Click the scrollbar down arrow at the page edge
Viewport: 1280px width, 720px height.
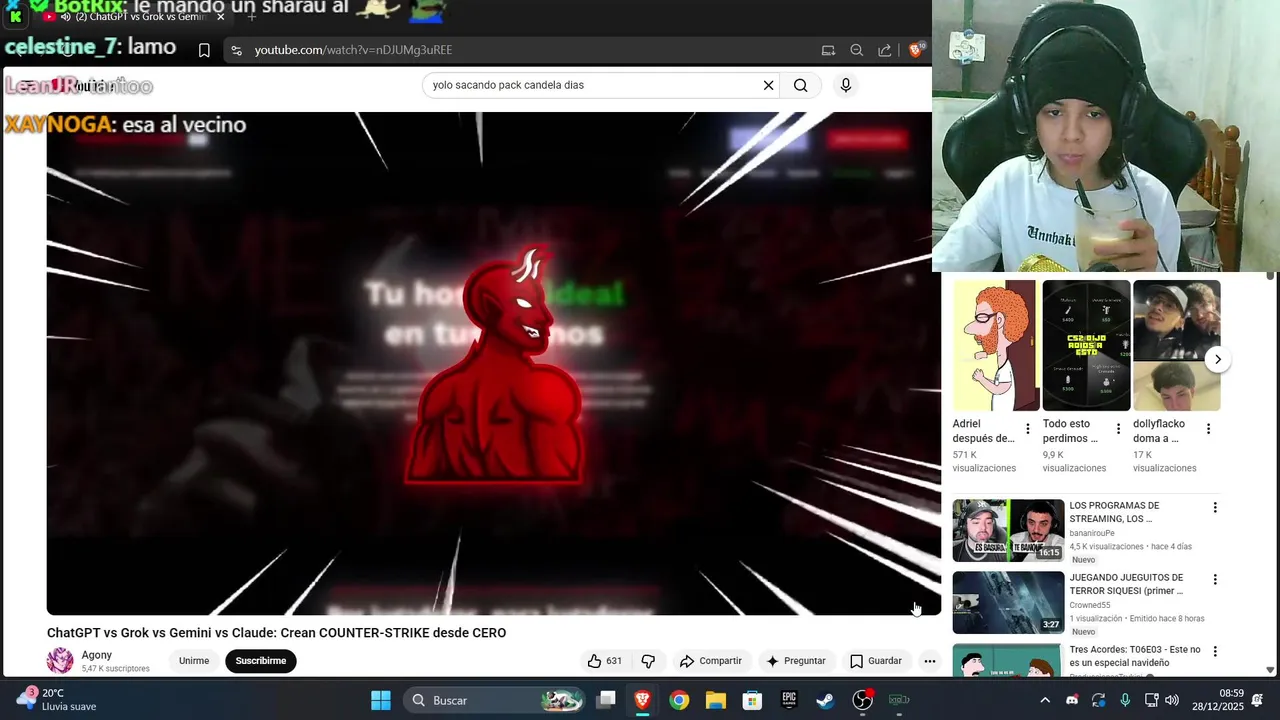click(x=1271, y=670)
